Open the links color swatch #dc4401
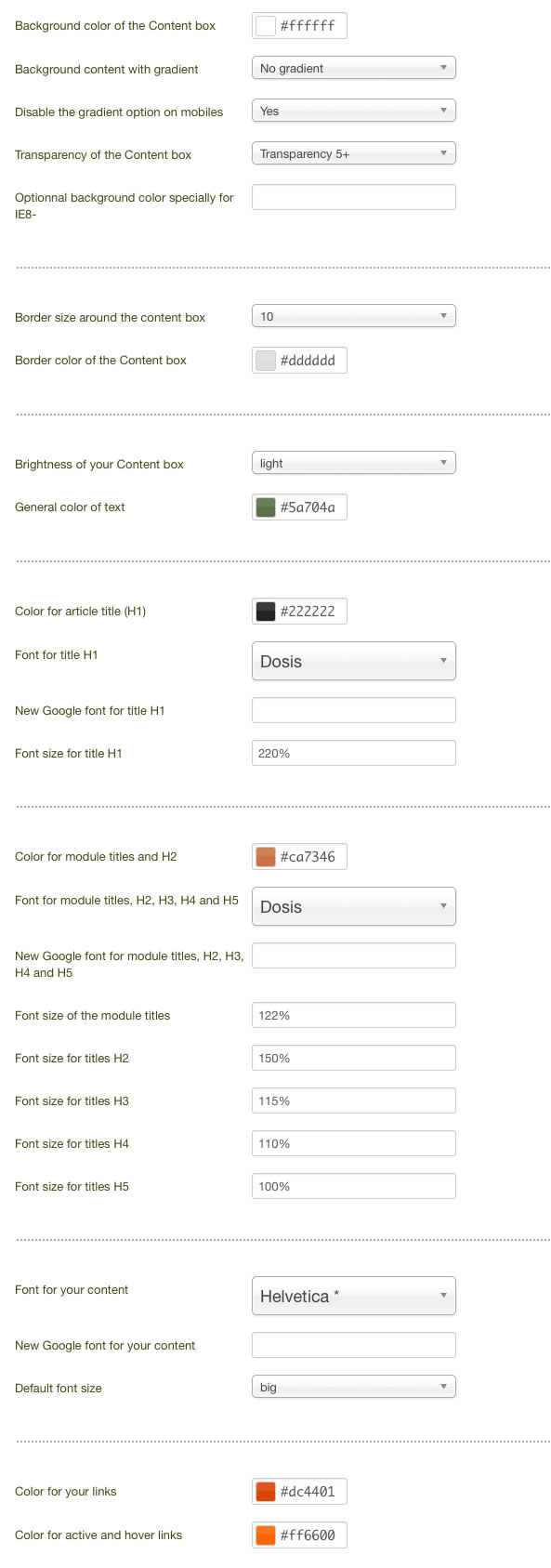Image resolution: width=551 pixels, height=1568 pixels. point(266,1492)
